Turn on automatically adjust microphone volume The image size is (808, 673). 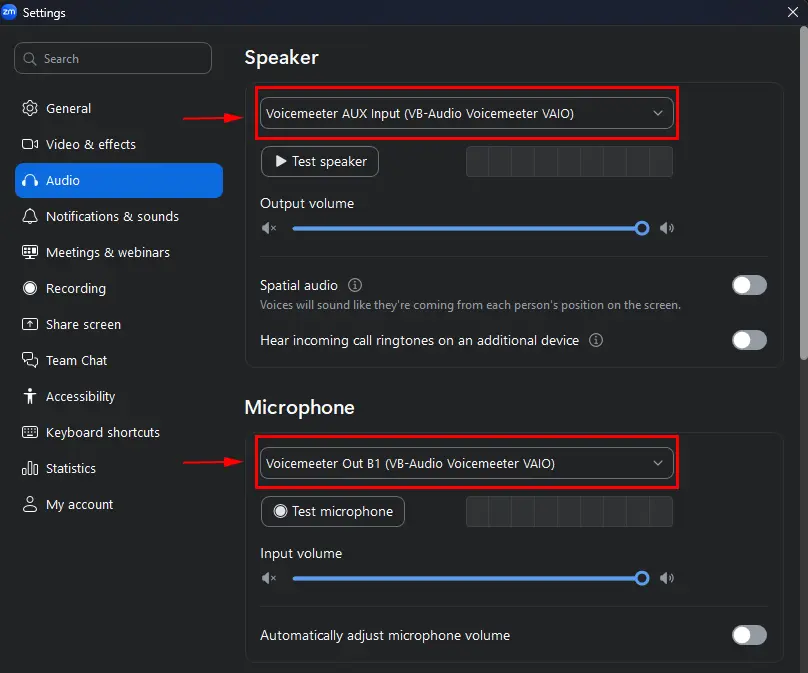(x=749, y=635)
